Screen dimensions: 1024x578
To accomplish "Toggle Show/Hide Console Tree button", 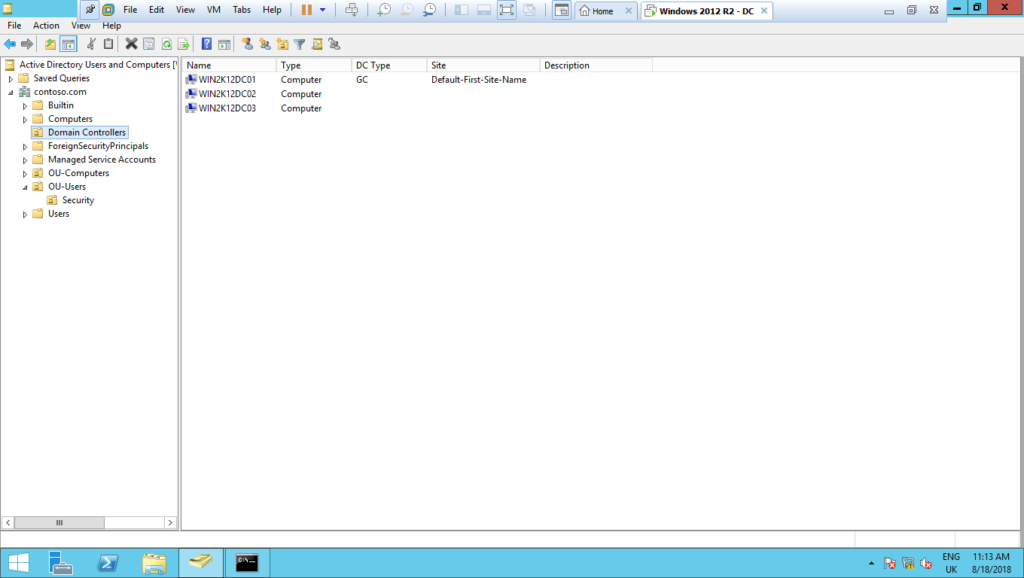I will (68, 44).
